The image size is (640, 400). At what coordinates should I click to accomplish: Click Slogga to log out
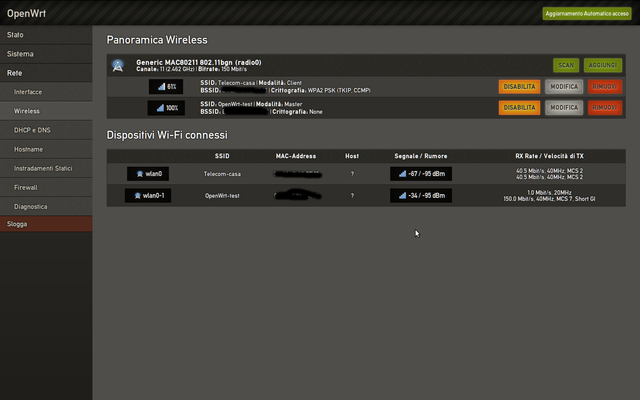click(46, 224)
